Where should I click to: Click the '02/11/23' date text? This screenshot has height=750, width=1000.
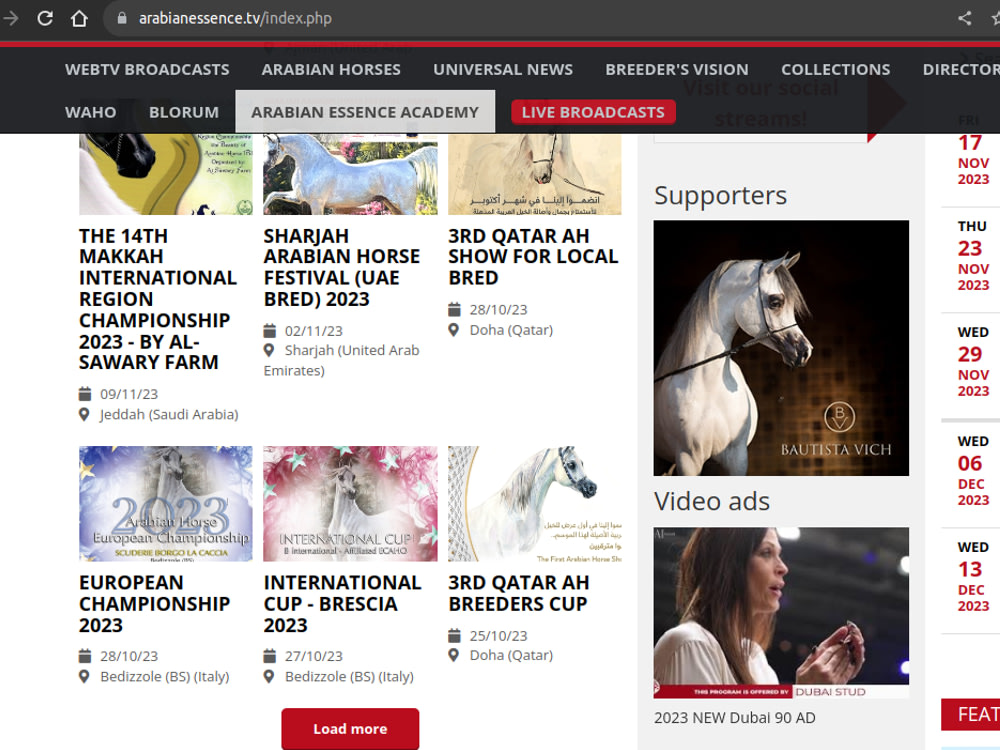click(x=314, y=331)
